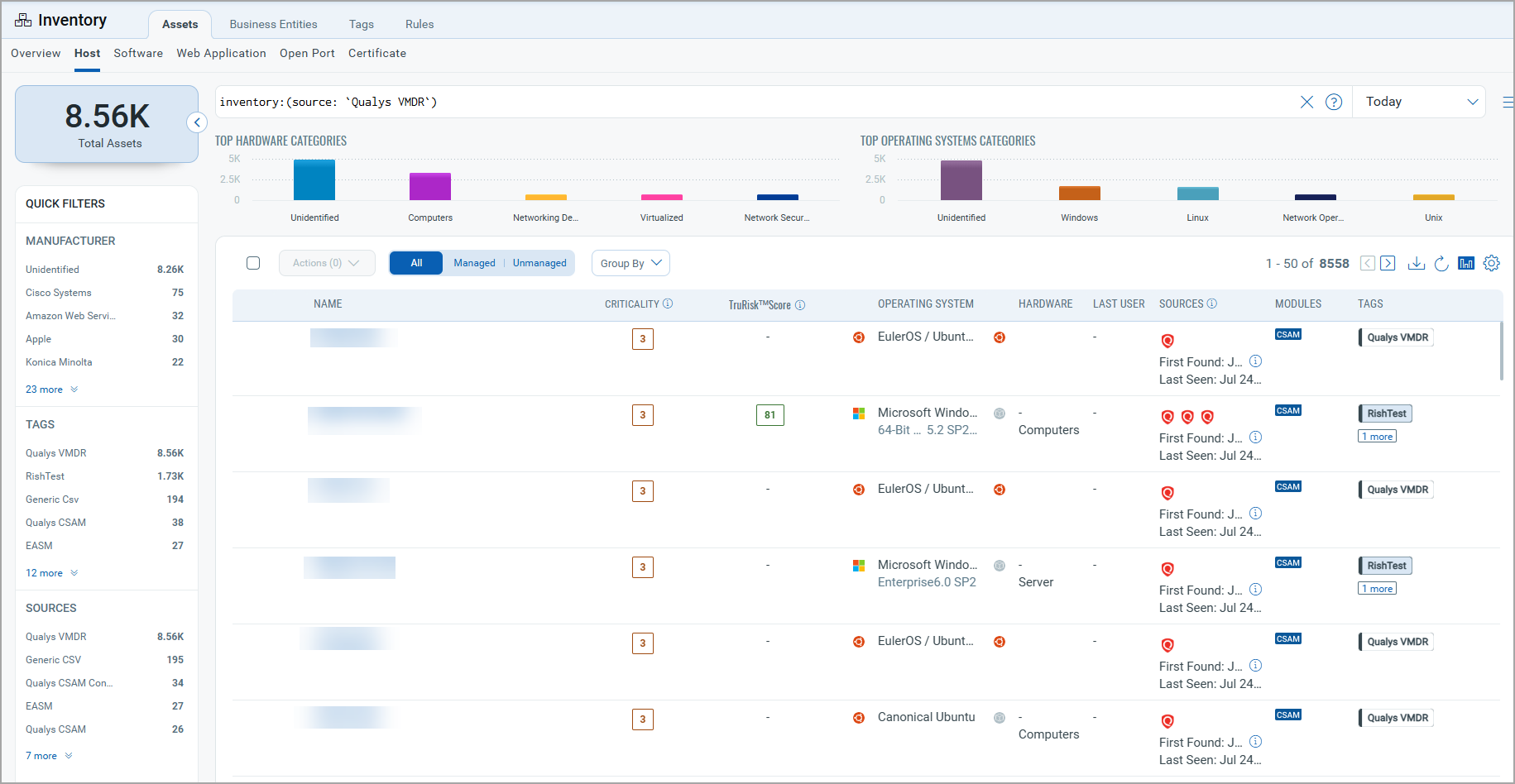Show All assets toggle

(416, 263)
